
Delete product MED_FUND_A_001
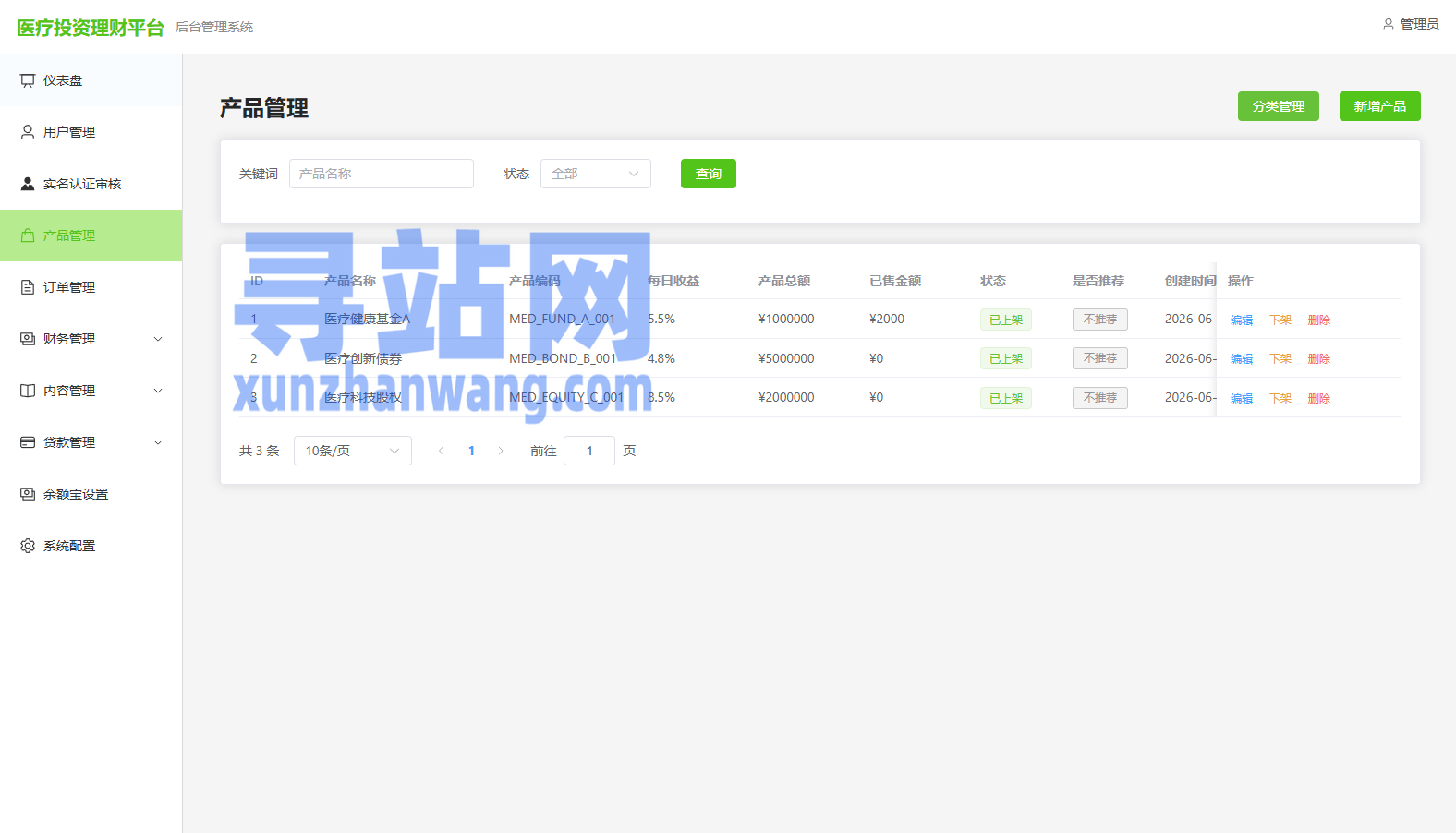pyautogui.click(x=1319, y=320)
